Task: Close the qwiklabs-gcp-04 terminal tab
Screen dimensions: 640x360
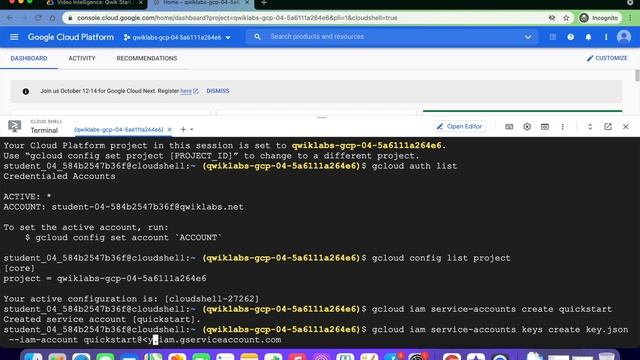Action: click(x=169, y=130)
